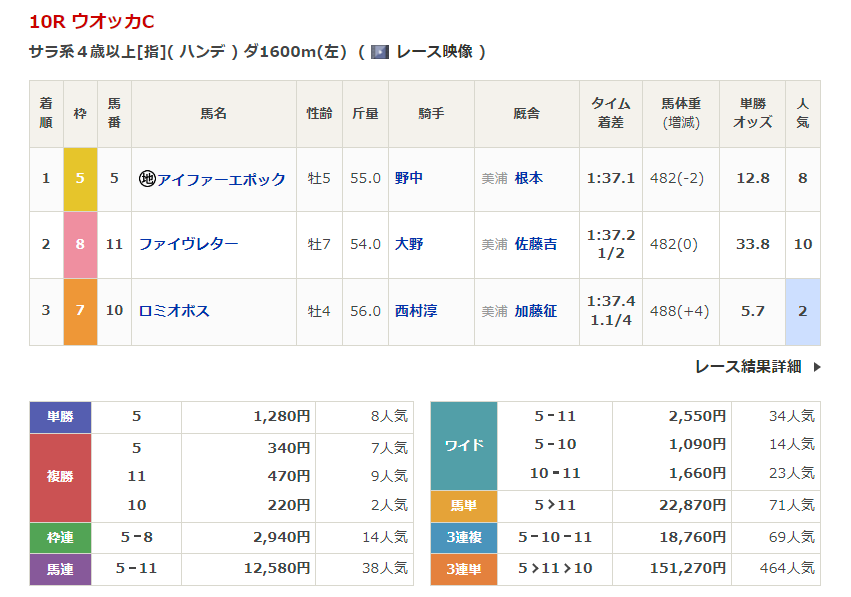Select the ワイド payout label
Viewport: 851px width, 597px height.
(463, 445)
